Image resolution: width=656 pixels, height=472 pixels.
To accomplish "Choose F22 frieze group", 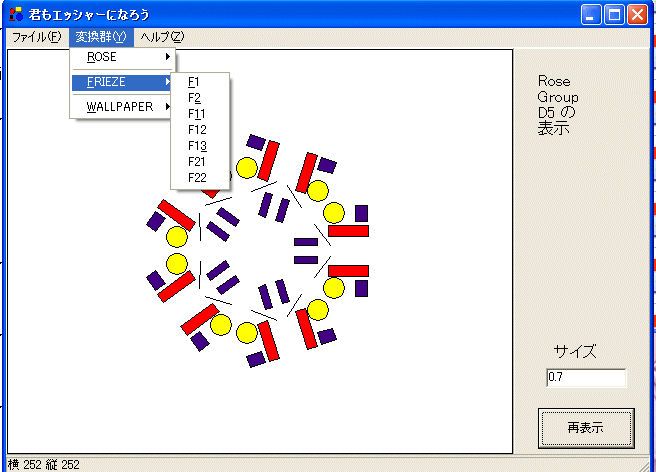I will pos(200,178).
